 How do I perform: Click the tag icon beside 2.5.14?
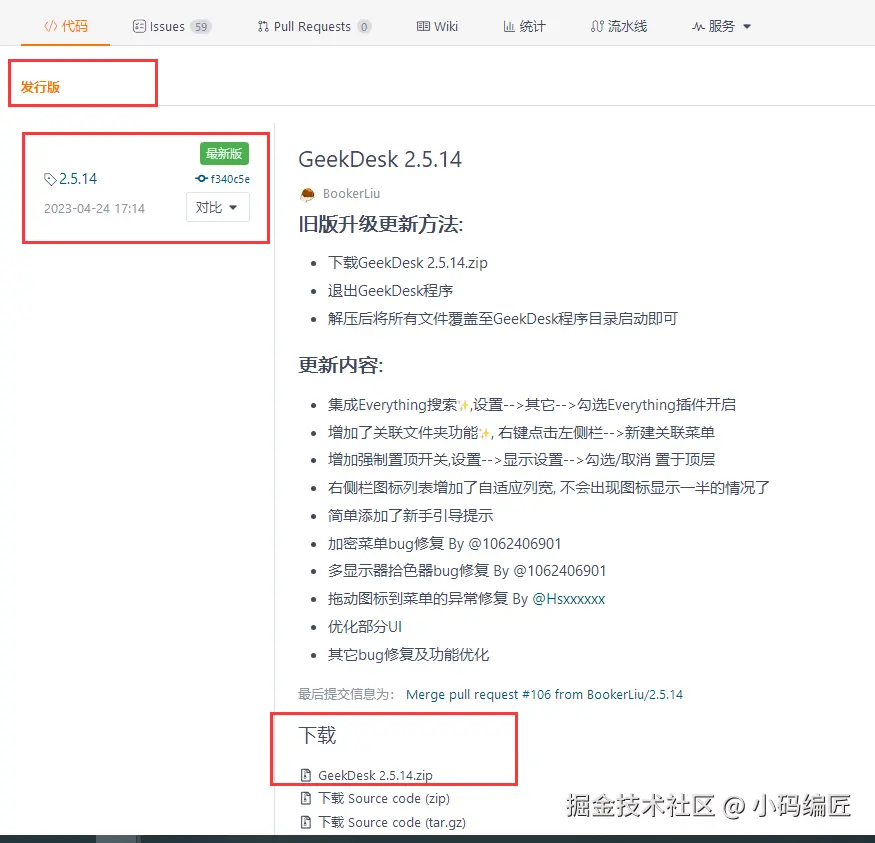click(50, 179)
